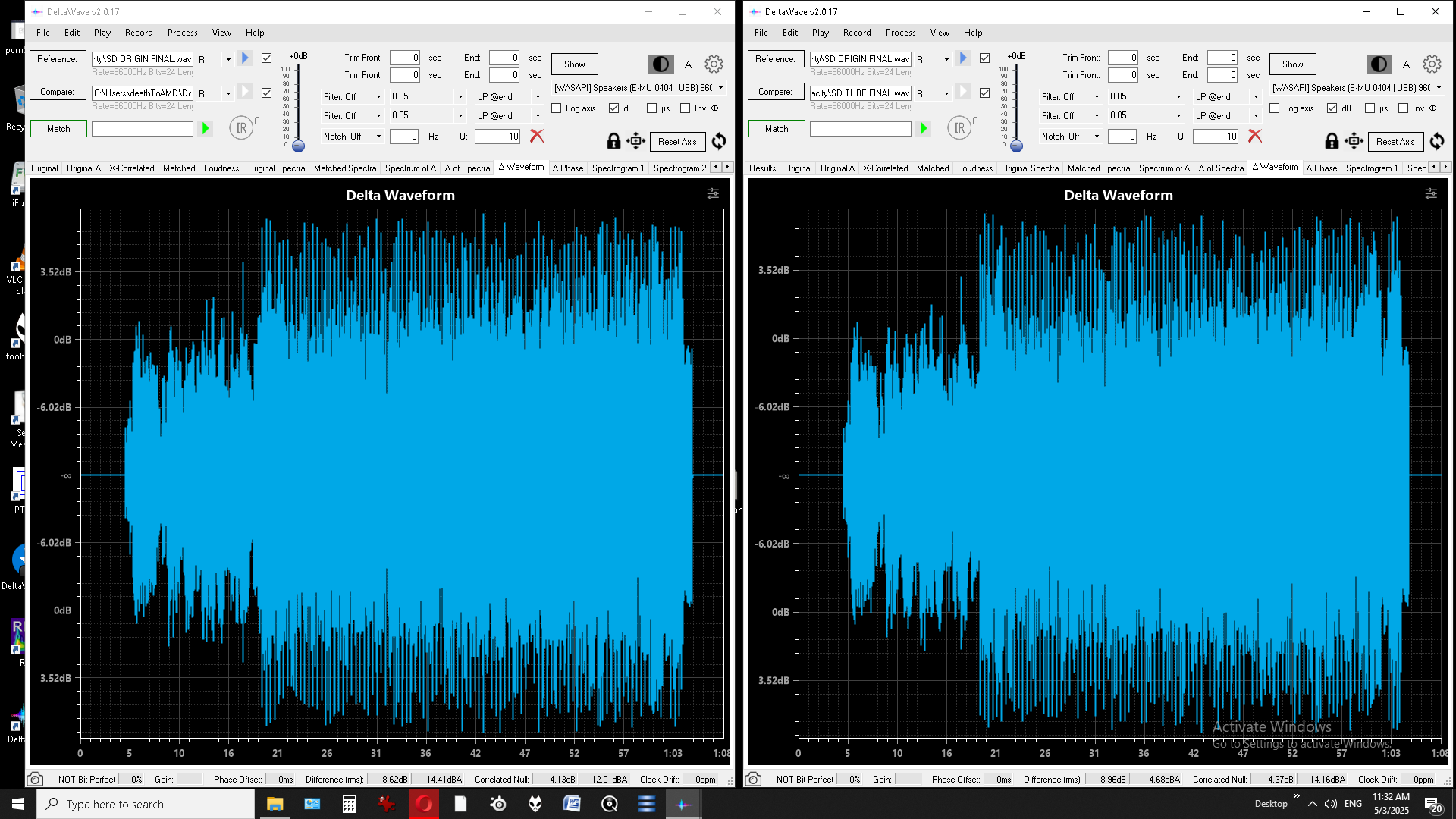Open WASAPI Speakers device dropdown in left window

(639, 88)
